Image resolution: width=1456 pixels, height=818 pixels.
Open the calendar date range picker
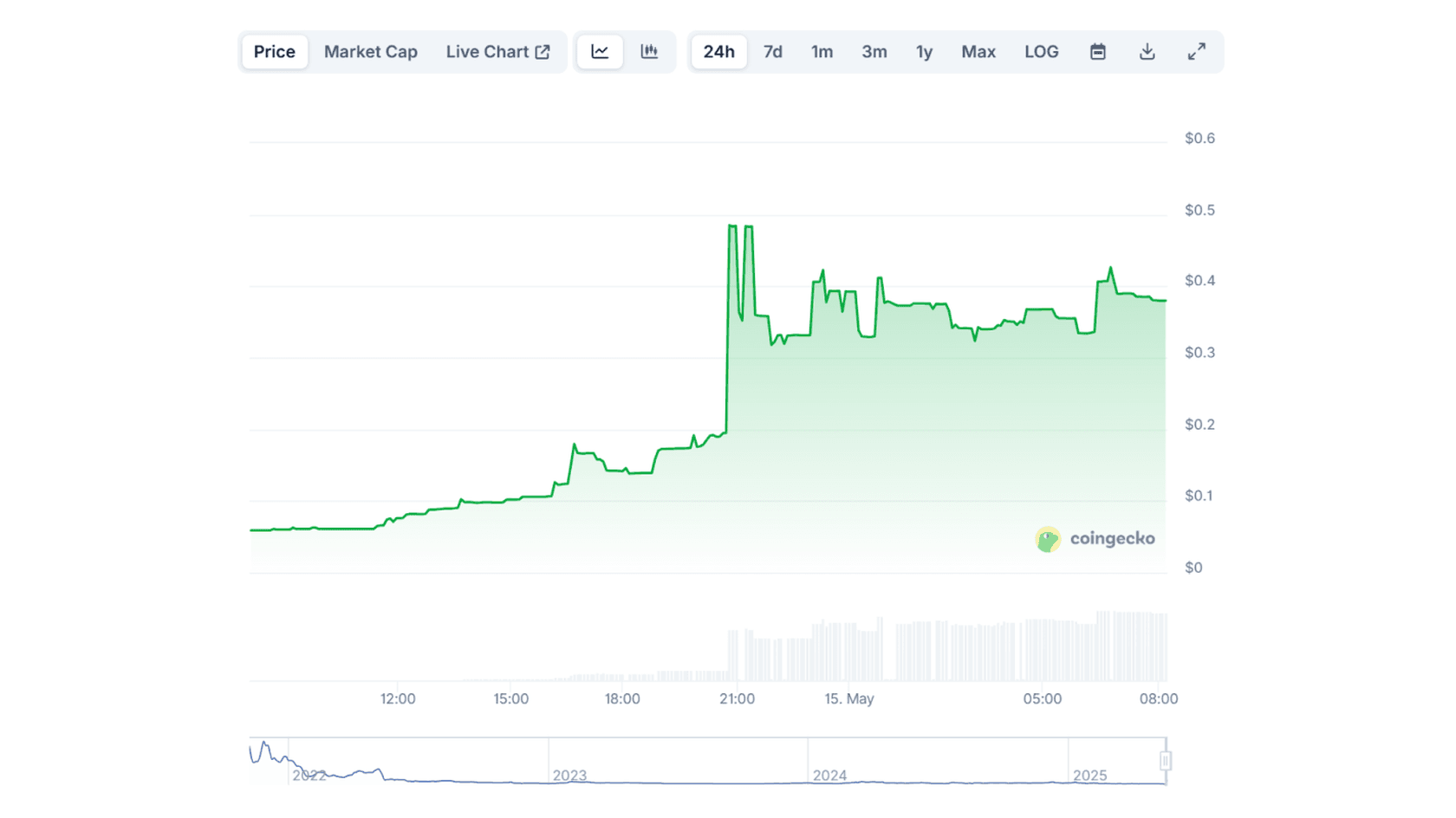[1097, 52]
